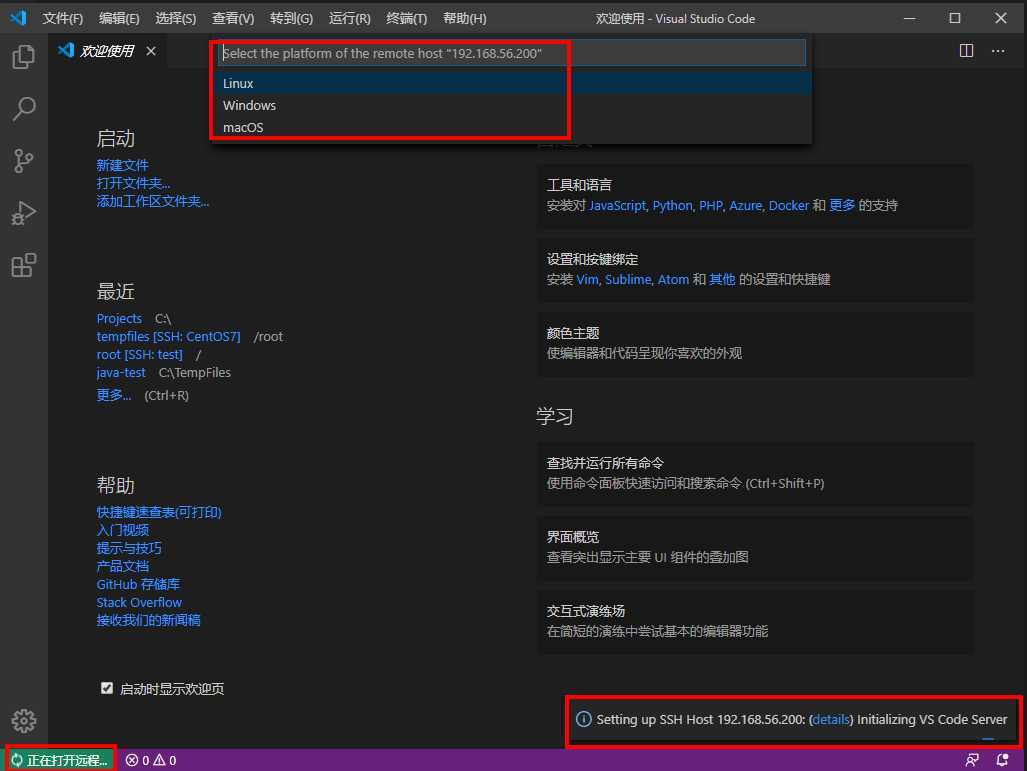1027x771 pixels.
Task: Open recent tempfiles [SSH: CentOS7] link
Action: click(x=168, y=337)
